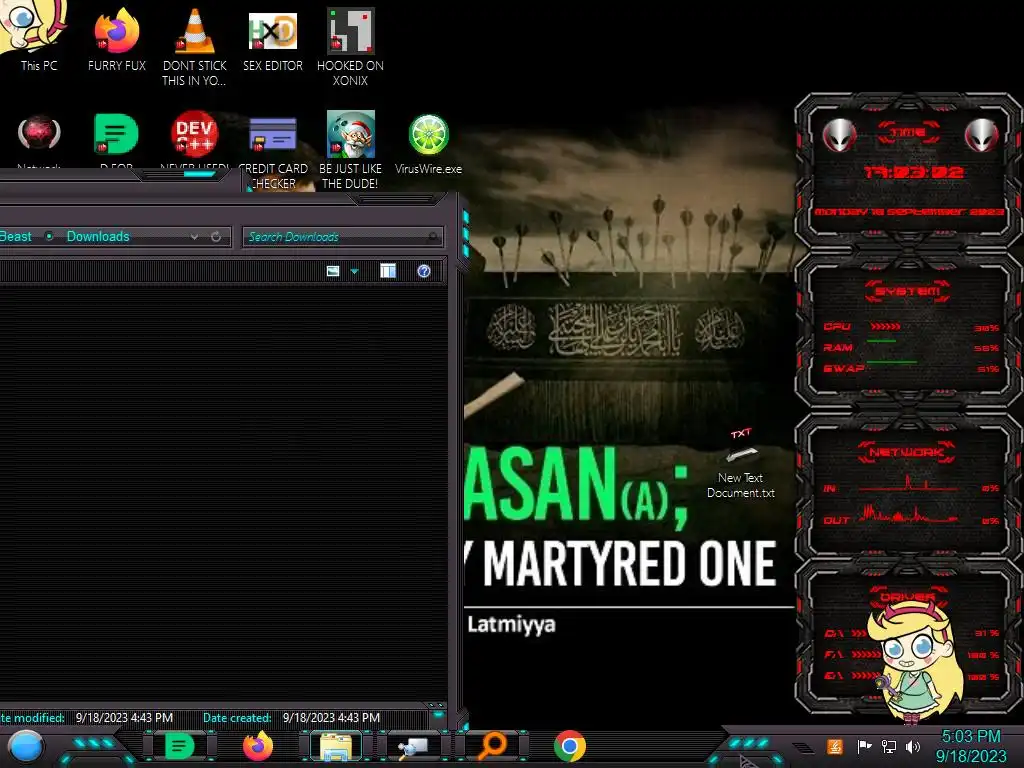Click the Date created value in details pane
The image size is (1024, 768).
(331, 717)
